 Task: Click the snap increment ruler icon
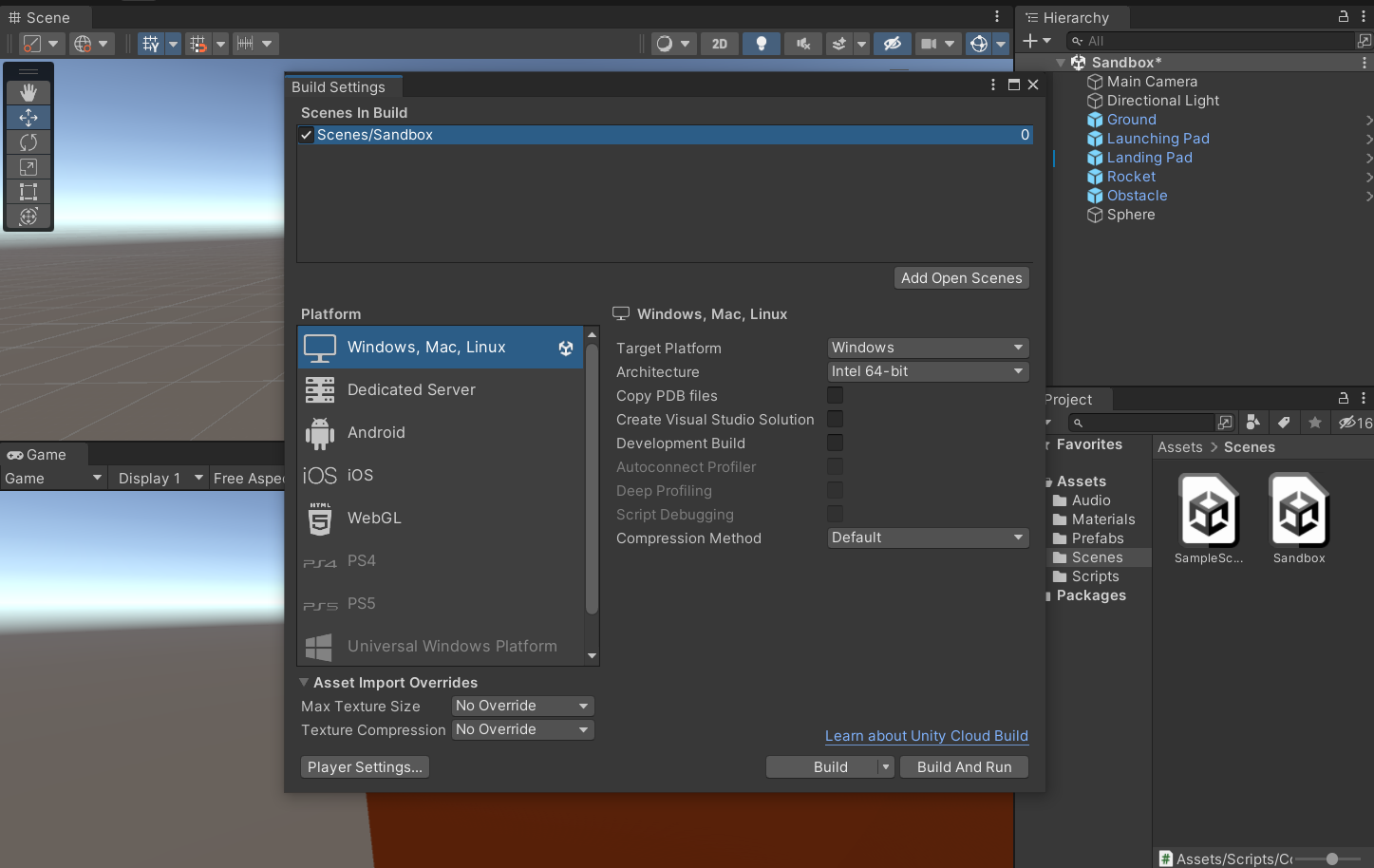tap(245, 44)
